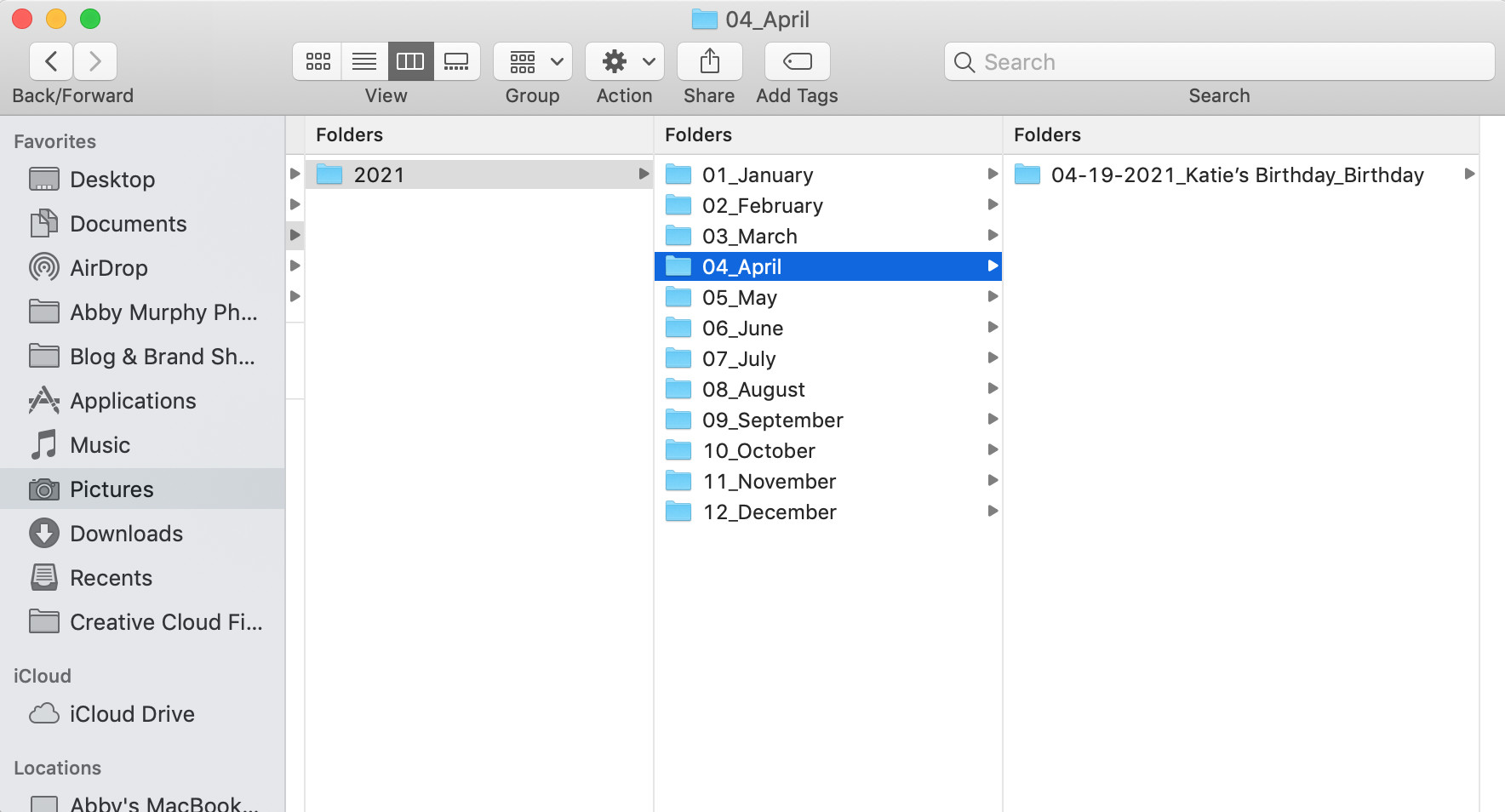Open the Group options dropdown

[533, 61]
